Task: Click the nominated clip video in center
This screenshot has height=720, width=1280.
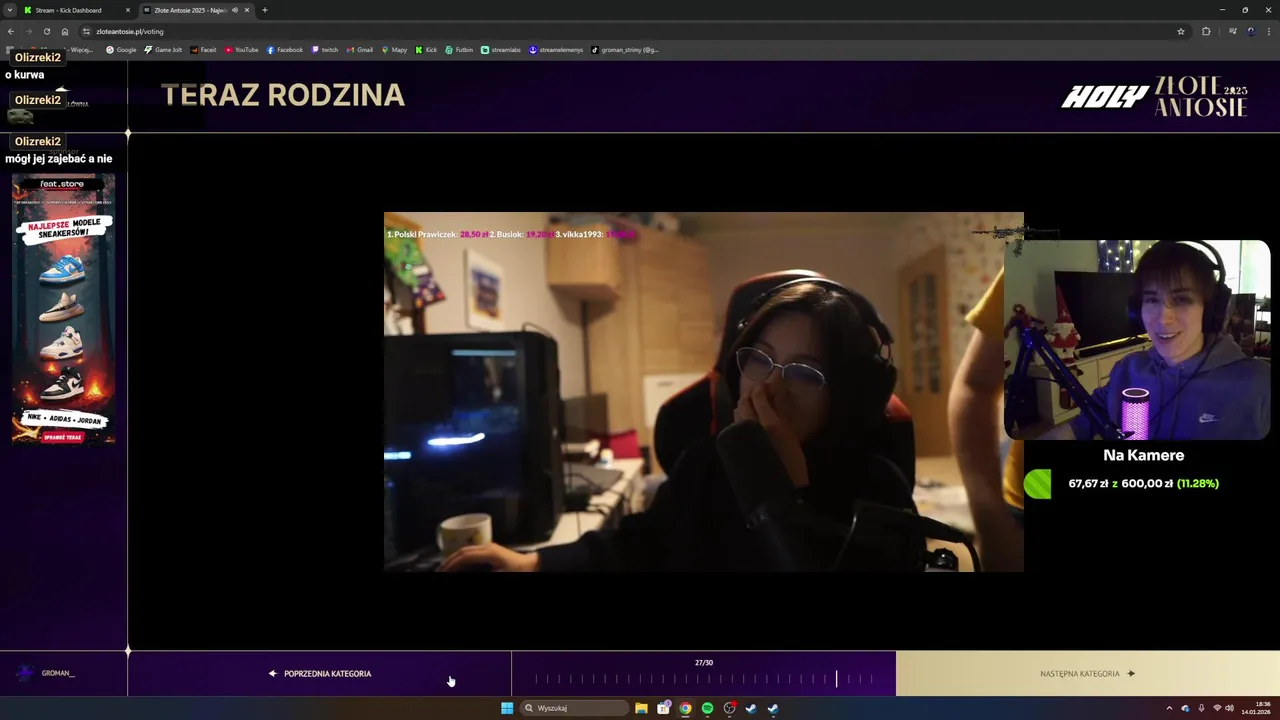Action: coord(704,392)
